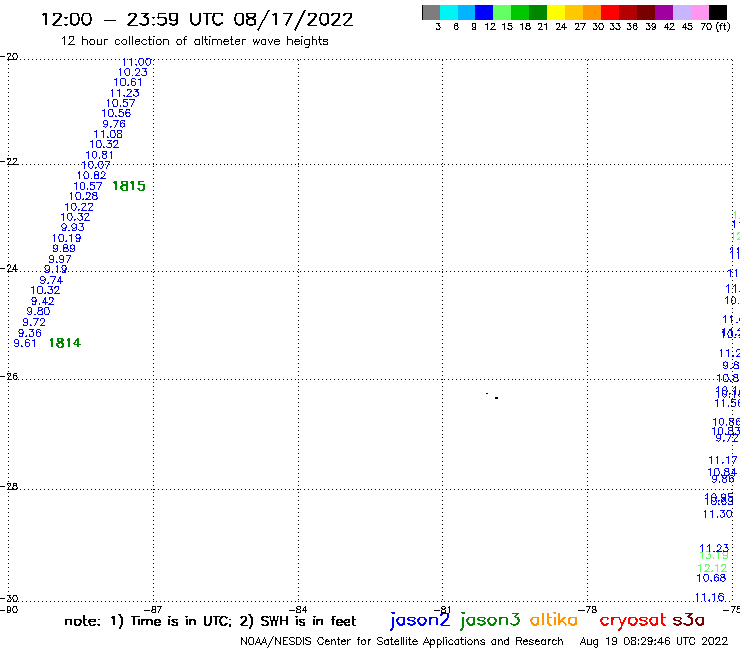Select the 10.56 wave height value

pos(116,113)
